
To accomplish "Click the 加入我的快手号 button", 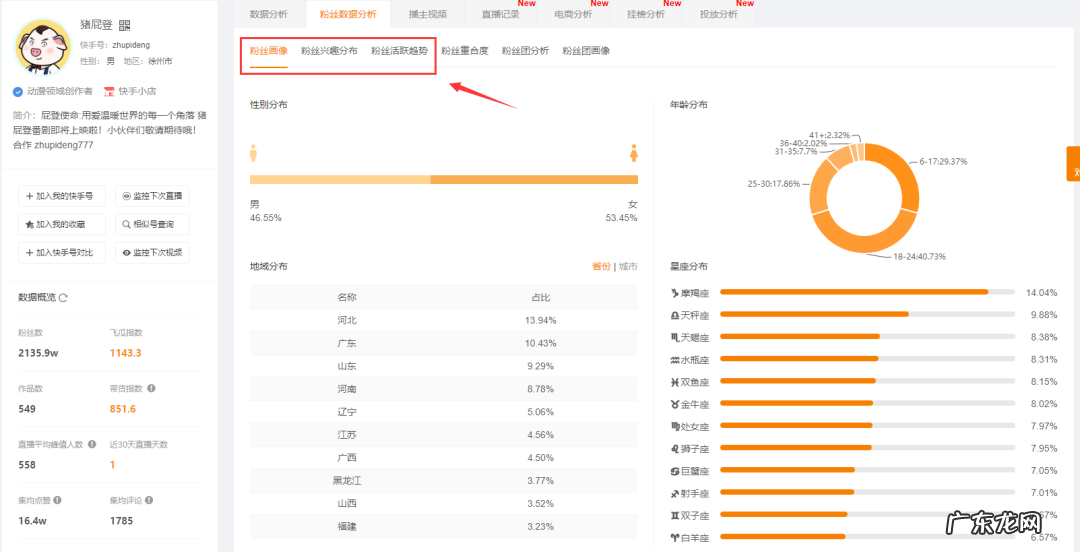I will (x=59, y=196).
